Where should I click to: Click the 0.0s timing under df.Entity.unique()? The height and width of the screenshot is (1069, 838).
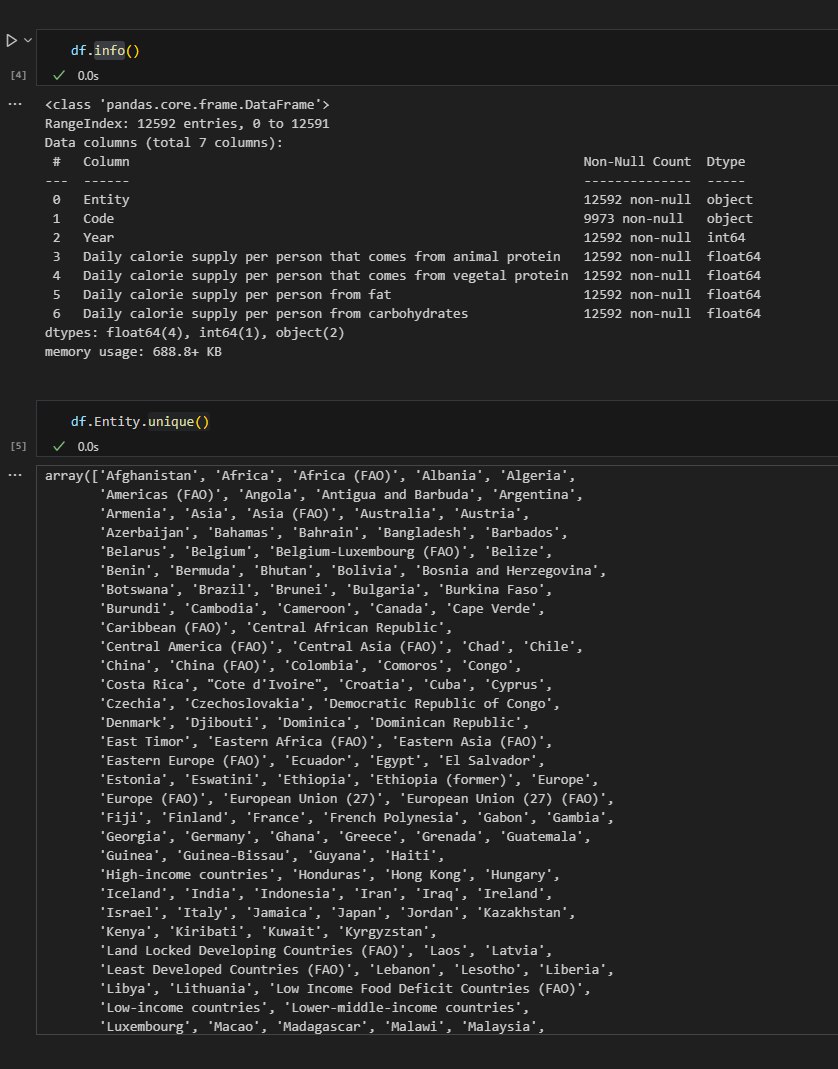[88, 446]
